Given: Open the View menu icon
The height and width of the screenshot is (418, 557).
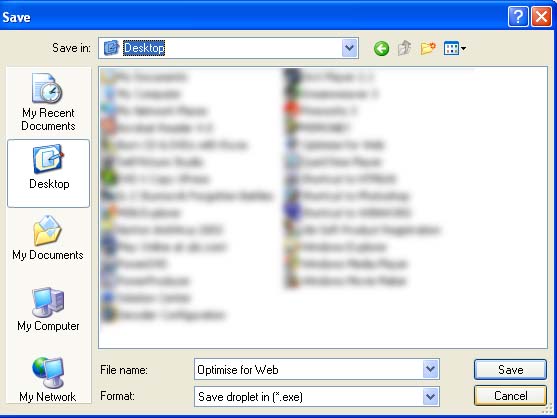Looking at the screenshot, I should point(455,48).
